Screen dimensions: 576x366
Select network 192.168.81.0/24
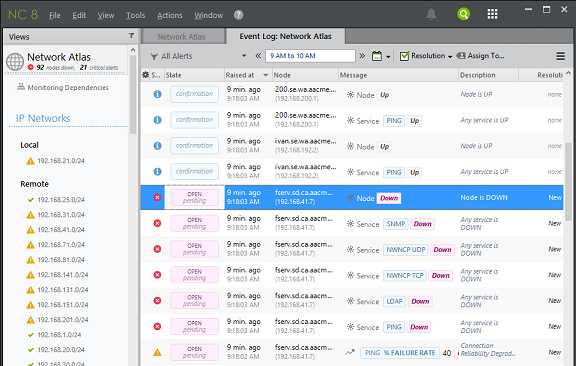(61, 260)
